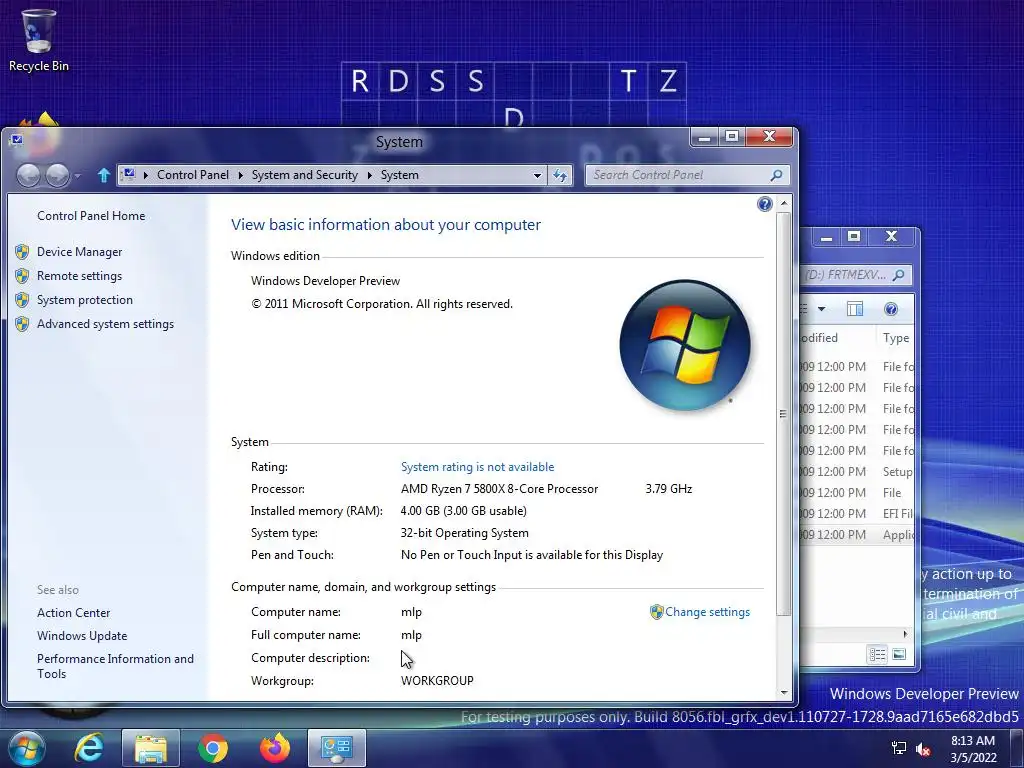Click the Back navigation arrow in System window
The height and width of the screenshot is (768, 1024).
click(28, 175)
